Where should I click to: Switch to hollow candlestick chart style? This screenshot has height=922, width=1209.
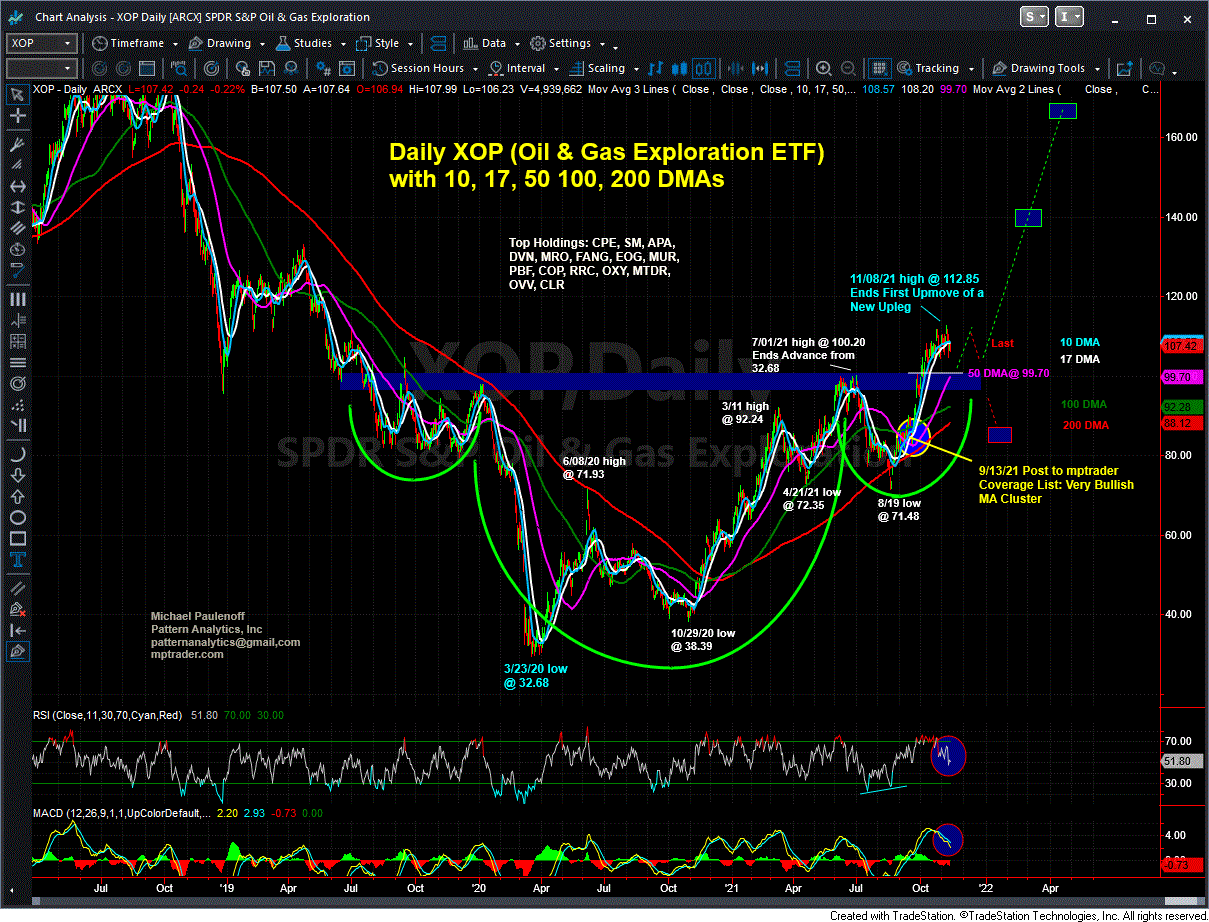(703, 68)
